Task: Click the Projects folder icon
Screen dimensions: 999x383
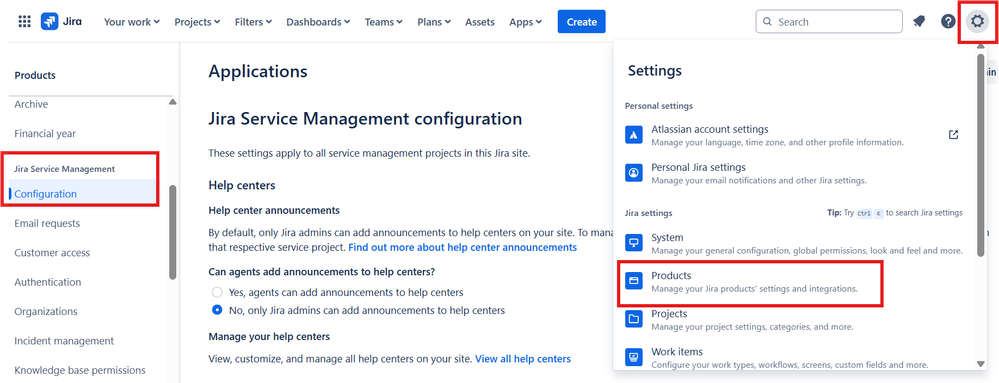Action: click(x=634, y=319)
